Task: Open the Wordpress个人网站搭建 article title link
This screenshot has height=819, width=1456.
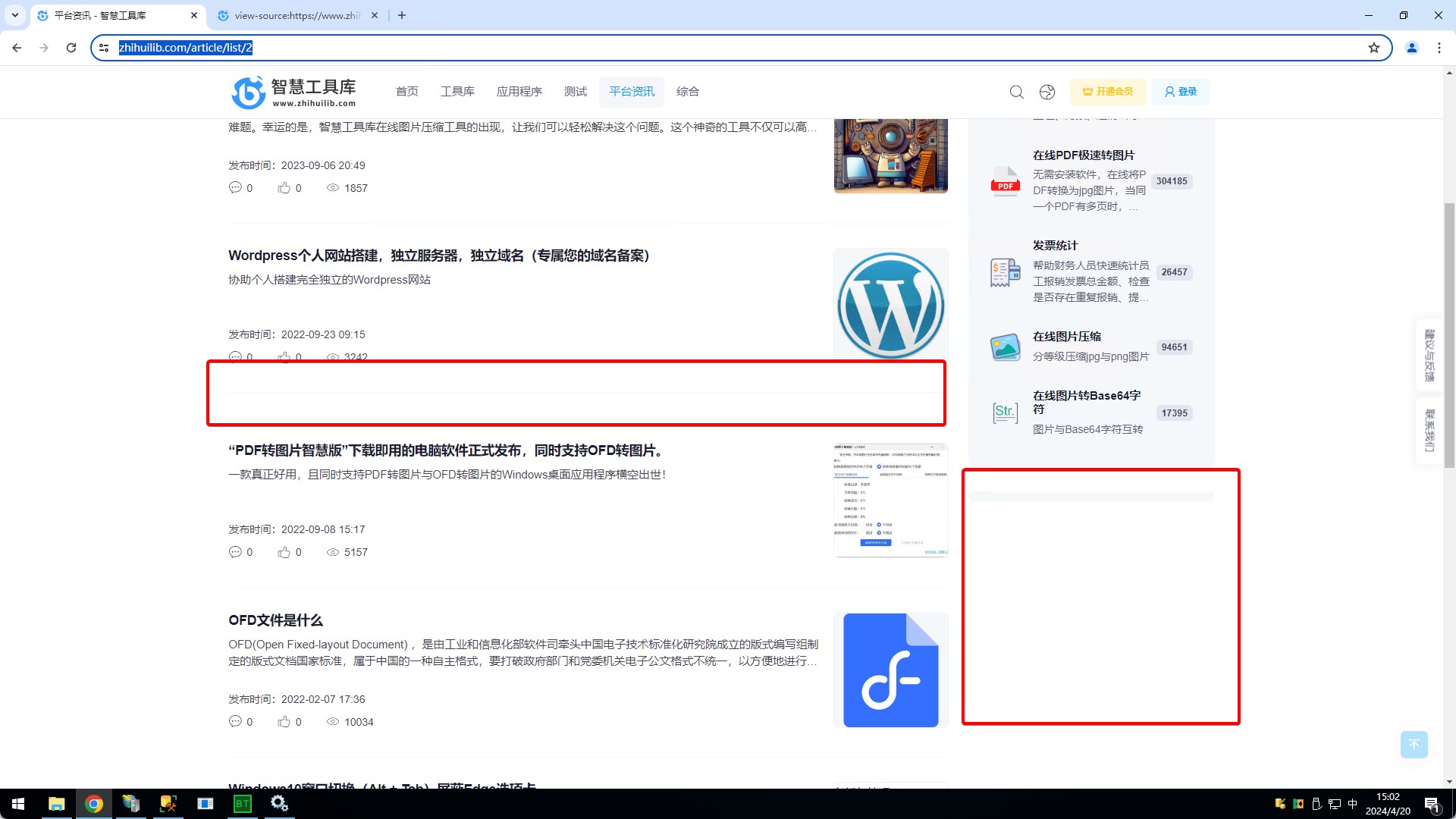Action: pos(438,256)
